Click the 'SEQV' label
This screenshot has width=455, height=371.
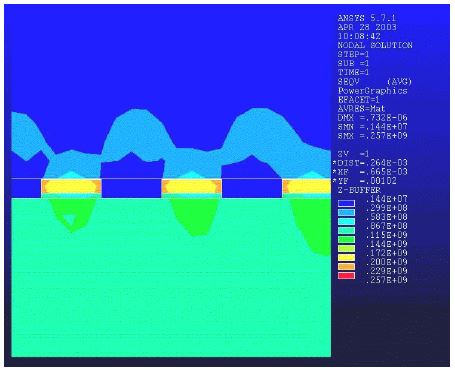(348, 81)
